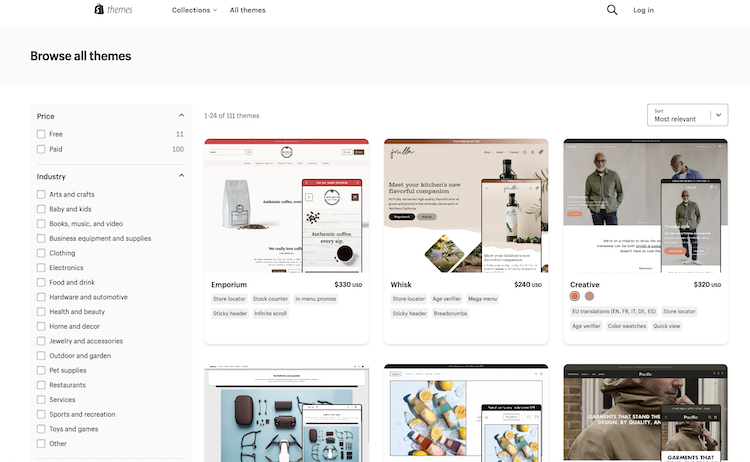Tick Jewelry and accessories checkbox
This screenshot has height=462, width=750.
tap(41, 341)
